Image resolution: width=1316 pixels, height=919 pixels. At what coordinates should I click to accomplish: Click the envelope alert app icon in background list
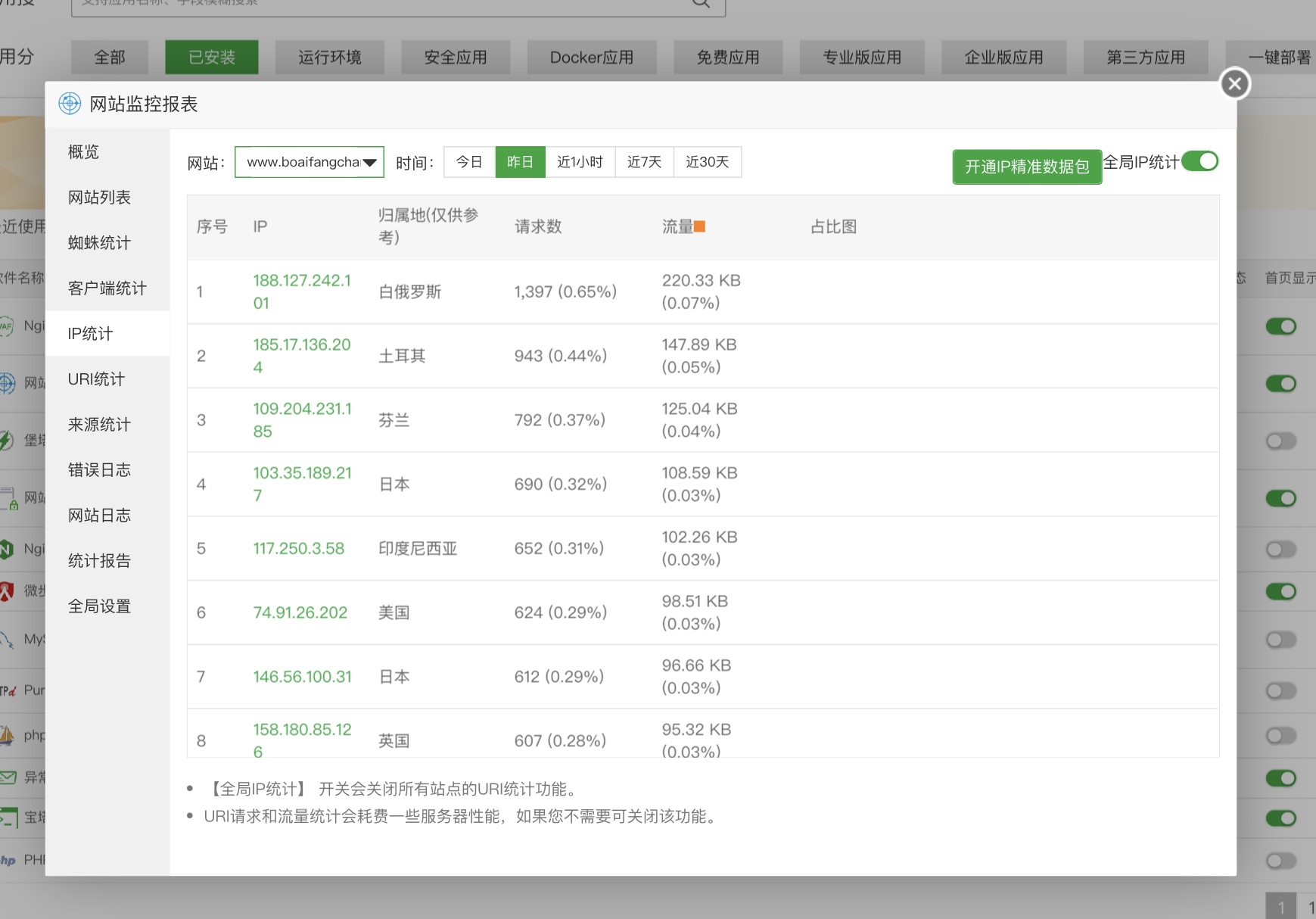tap(8, 777)
